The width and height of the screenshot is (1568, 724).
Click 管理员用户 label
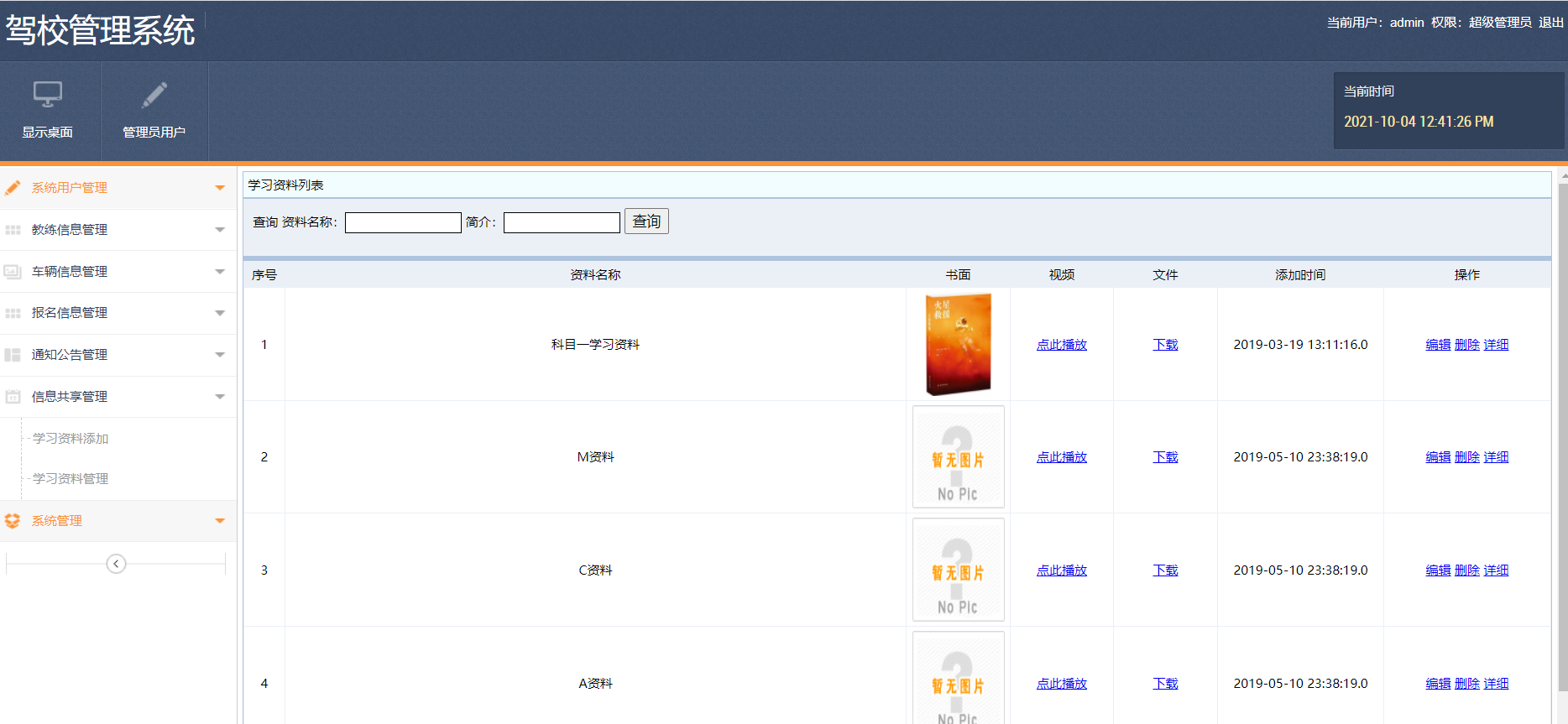154,133
